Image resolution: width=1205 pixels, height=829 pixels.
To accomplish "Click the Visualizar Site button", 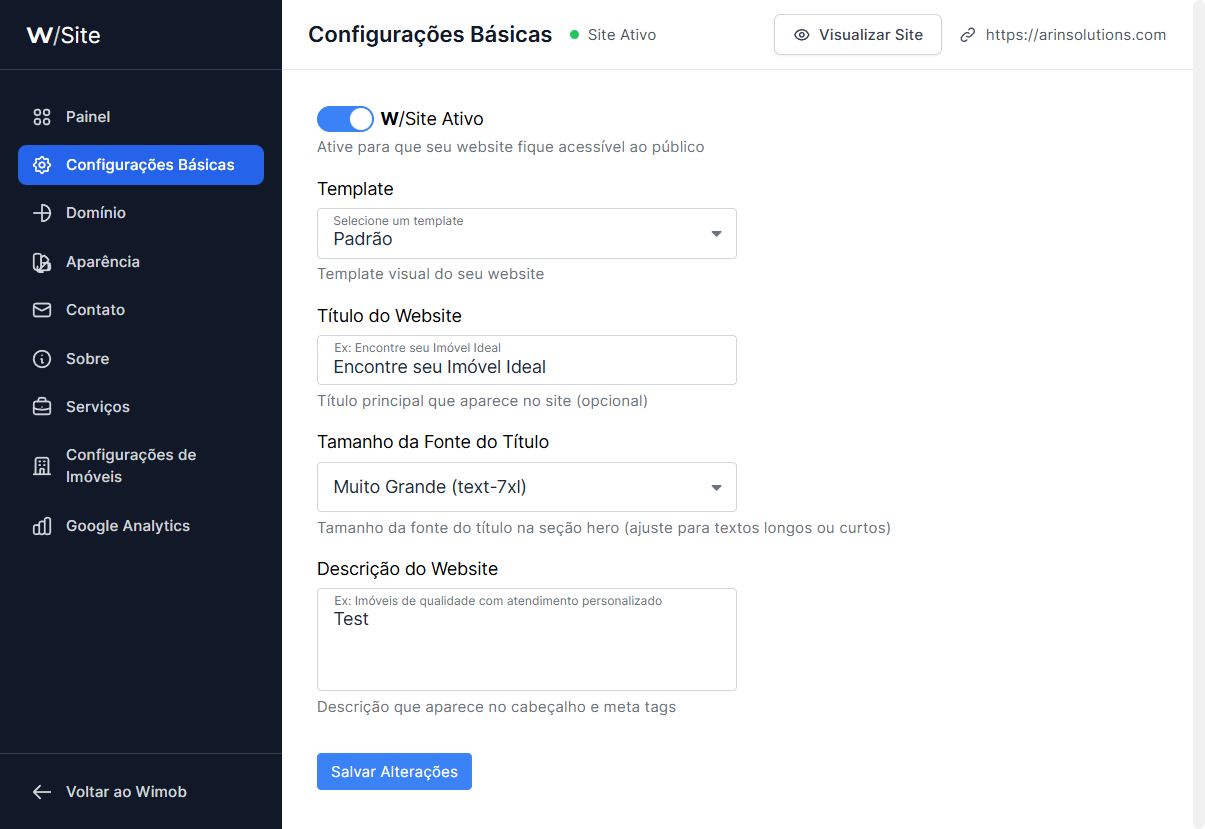I will [x=858, y=35].
